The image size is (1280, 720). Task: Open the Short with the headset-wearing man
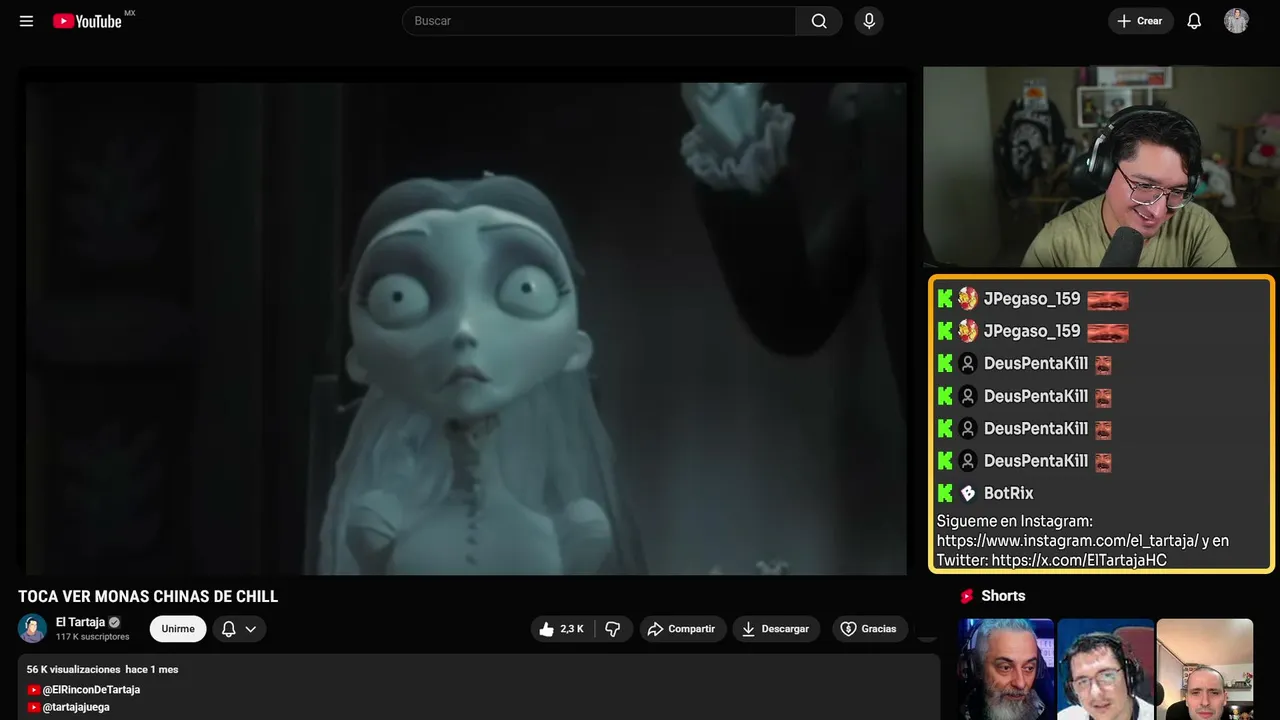tap(1105, 669)
